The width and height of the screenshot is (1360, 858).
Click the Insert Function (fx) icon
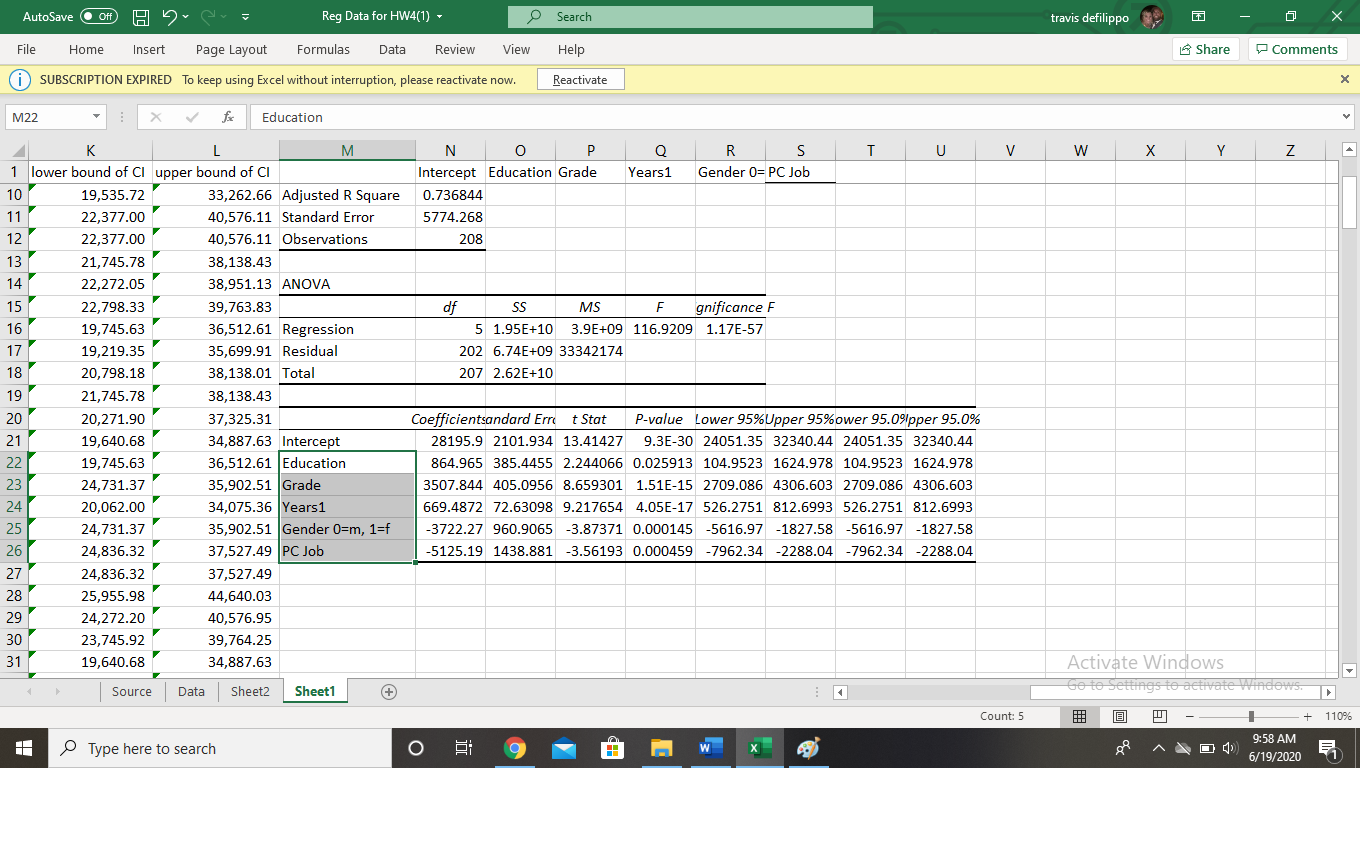coord(227,117)
